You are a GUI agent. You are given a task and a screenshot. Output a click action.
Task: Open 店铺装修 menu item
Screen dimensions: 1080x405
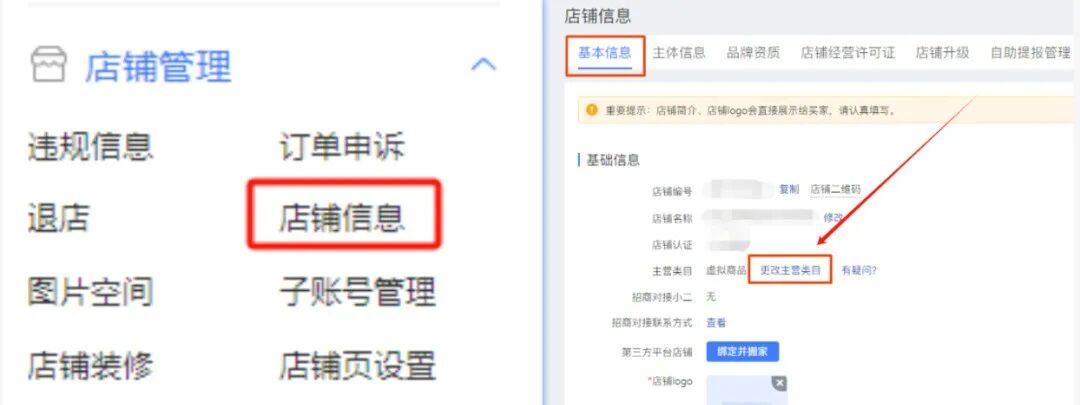tap(90, 365)
